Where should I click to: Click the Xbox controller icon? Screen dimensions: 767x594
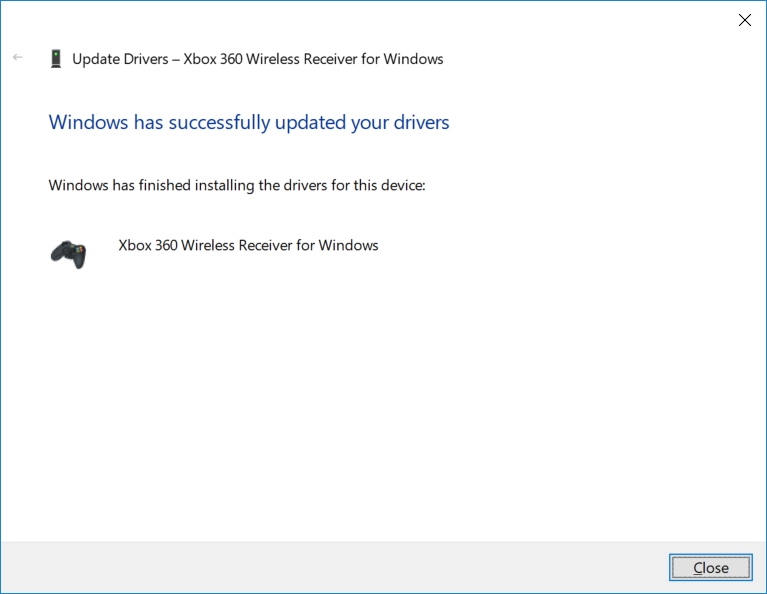click(68, 253)
